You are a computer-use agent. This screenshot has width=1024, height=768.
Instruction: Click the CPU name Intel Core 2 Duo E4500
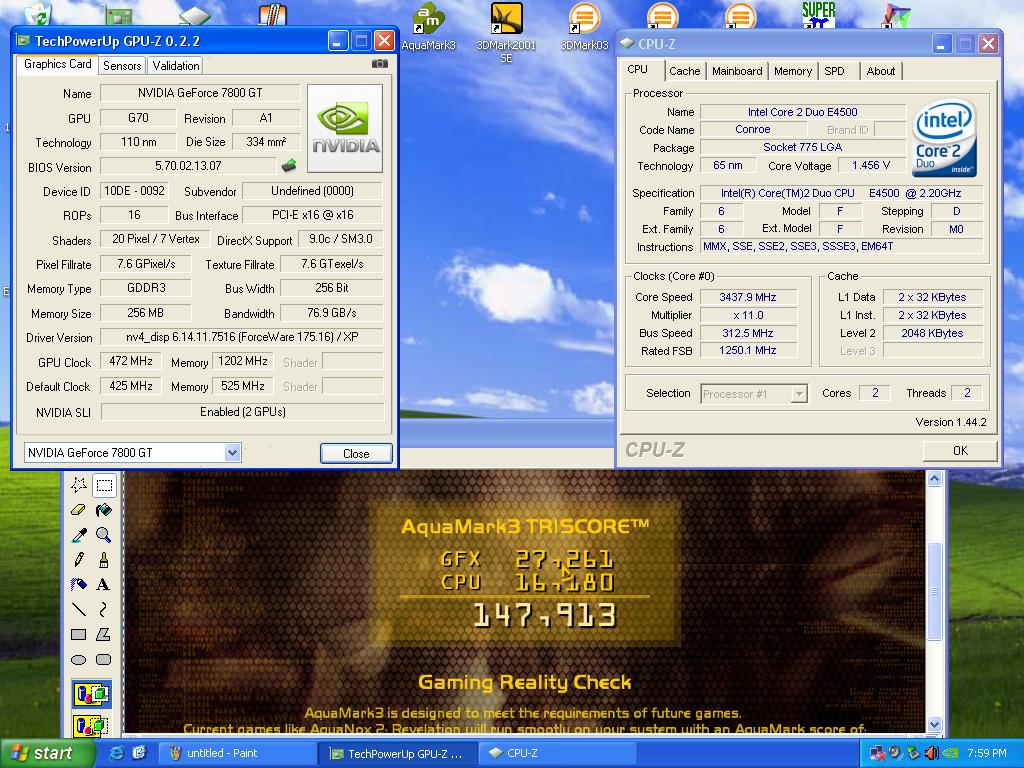click(803, 112)
